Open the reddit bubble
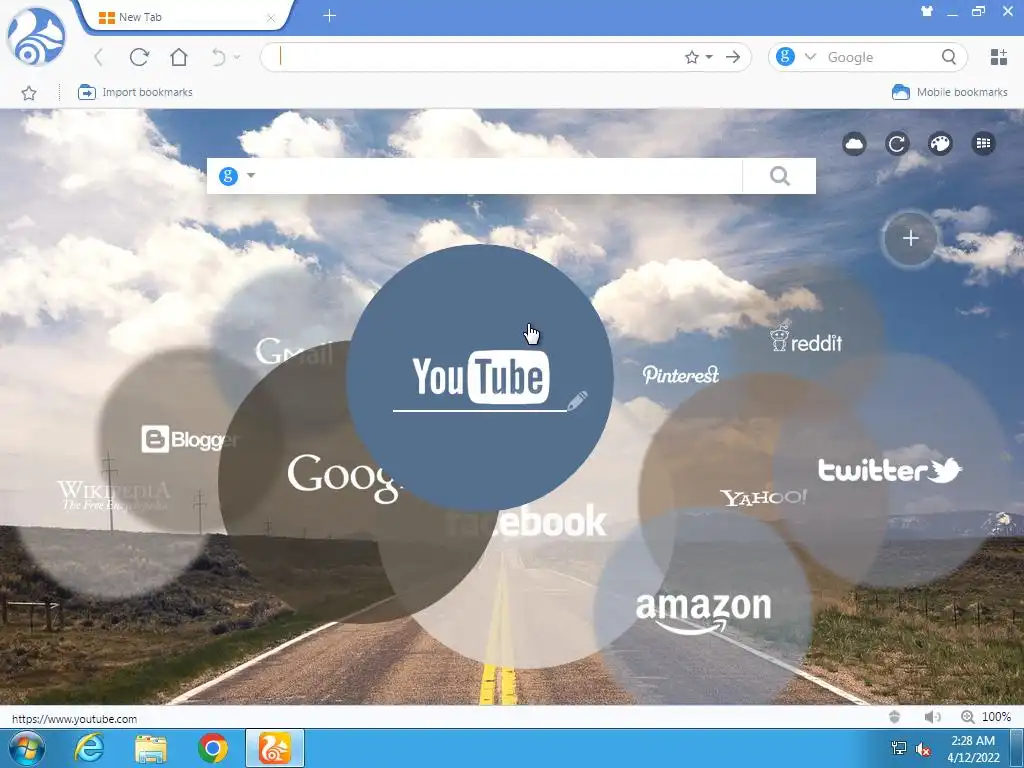This screenshot has height=768, width=1024. click(805, 338)
